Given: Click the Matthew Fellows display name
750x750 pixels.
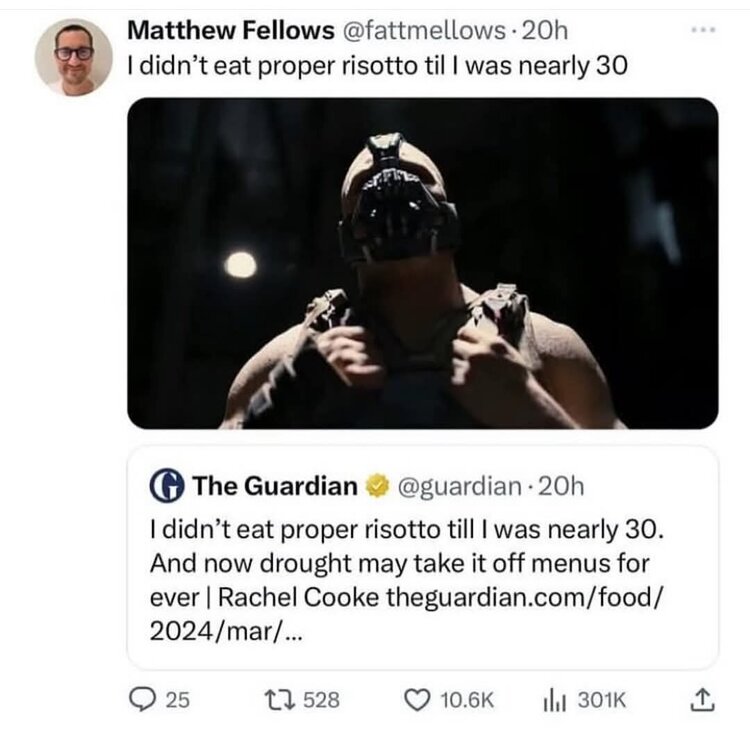Looking at the screenshot, I should (232, 31).
